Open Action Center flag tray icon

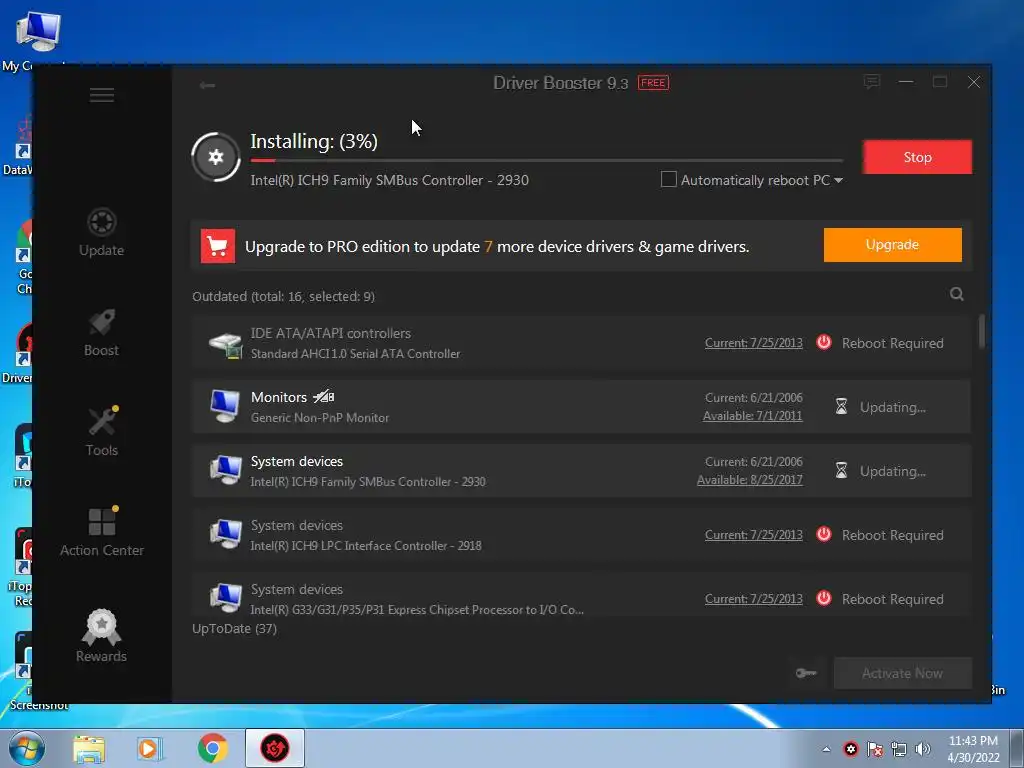click(x=875, y=749)
